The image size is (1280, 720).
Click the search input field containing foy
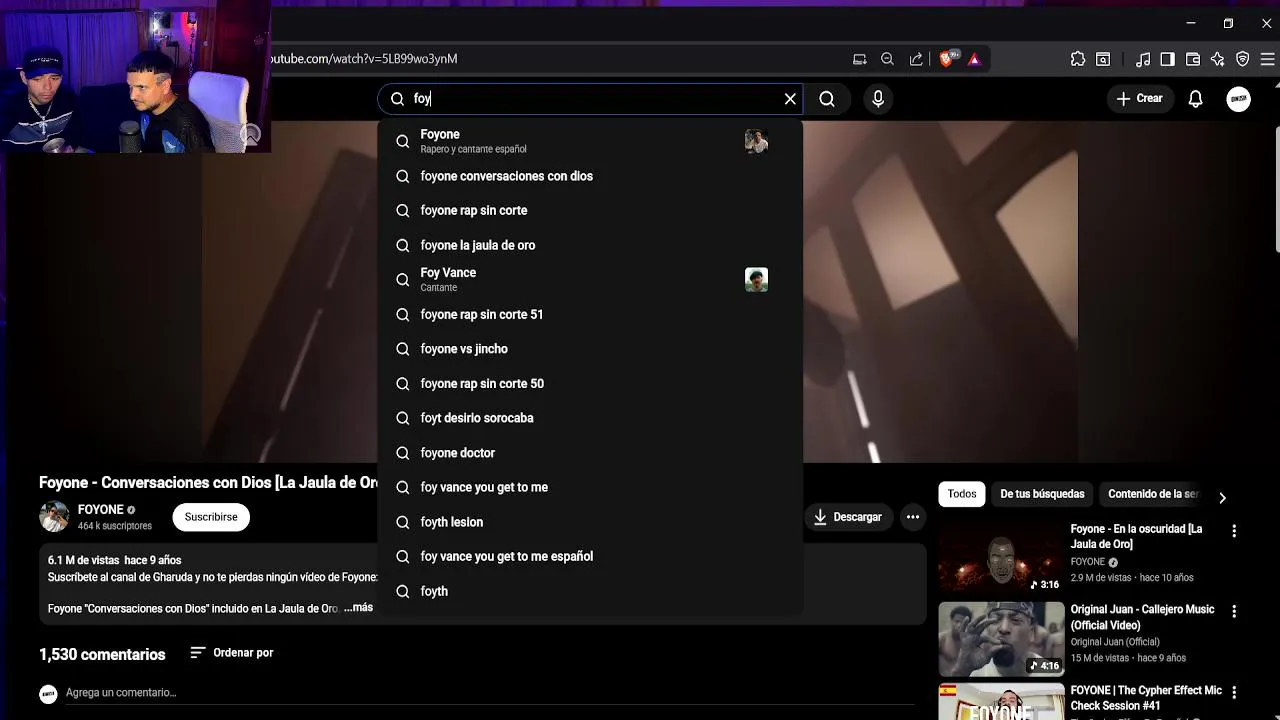pyautogui.click(x=590, y=99)
